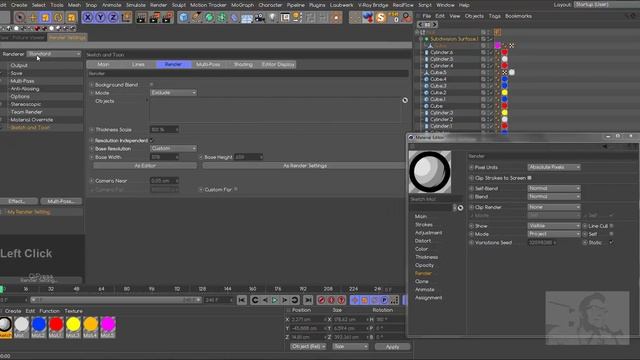This screenshot has height=360, width=640.
Task: Go to start of timeline
Action: [x=242, y=300]
